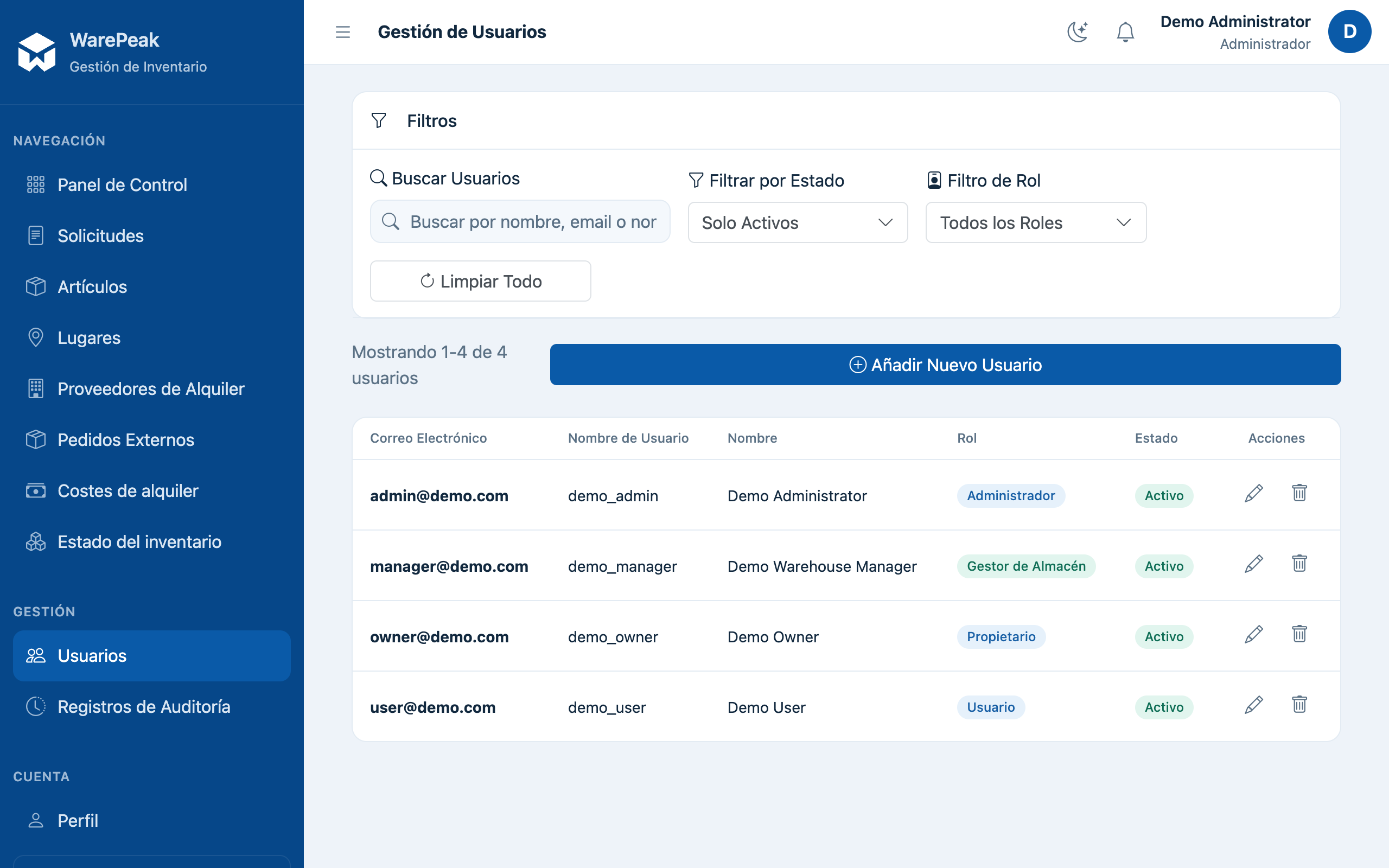Click the Costes de alquiler cash icon
The width and height of the screenshot is (1389, 868).
point(36,491)
